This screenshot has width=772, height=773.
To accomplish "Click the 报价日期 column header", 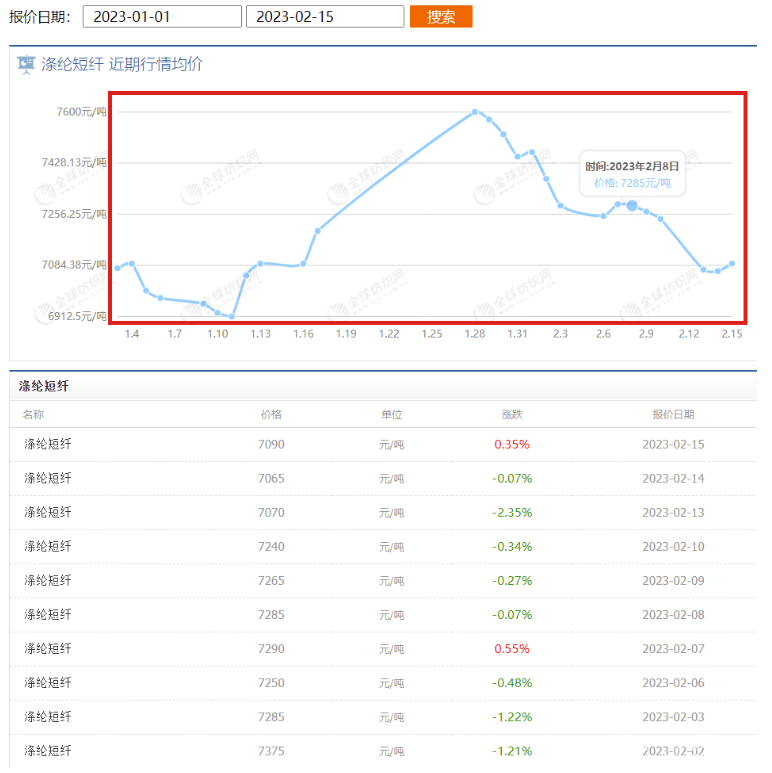I will 672,414.
